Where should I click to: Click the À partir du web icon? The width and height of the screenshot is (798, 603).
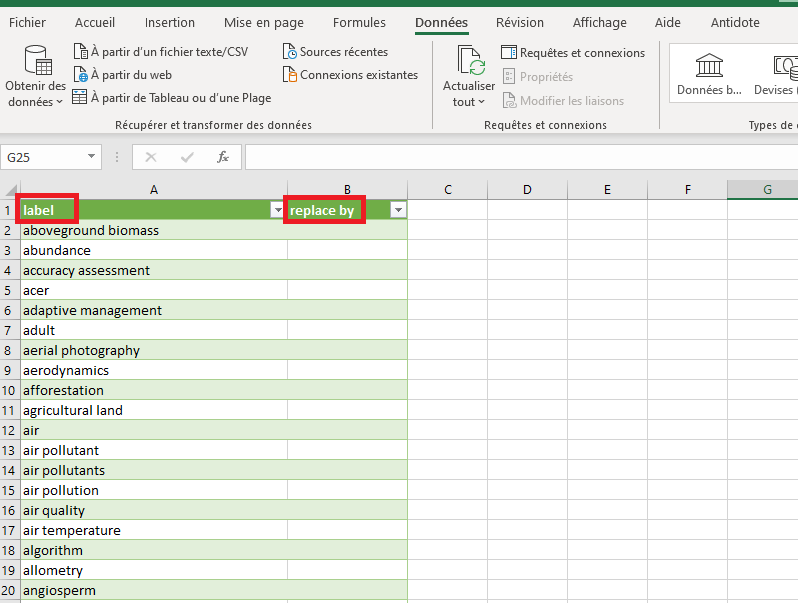click(x=81, y=75)
